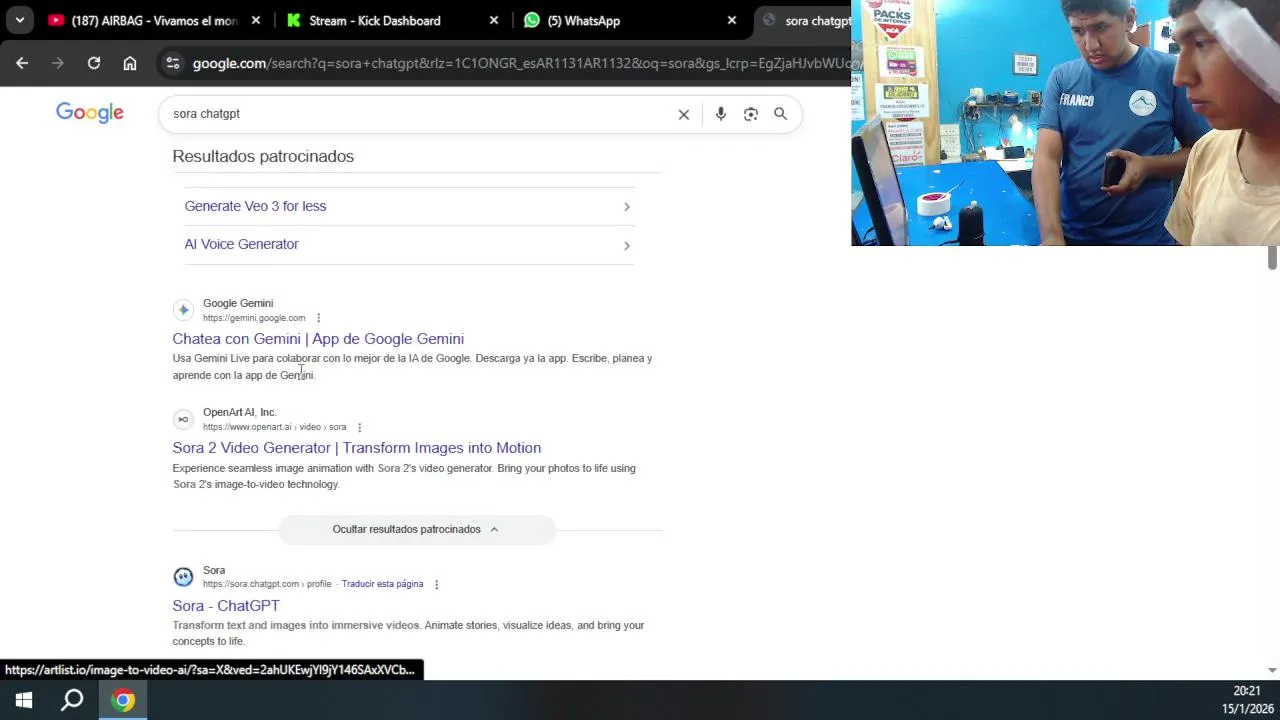The height and width of the screenshot is (720, 1280).
Task: Close the Kick Dashboard tab
Action: tap(494, 20)
